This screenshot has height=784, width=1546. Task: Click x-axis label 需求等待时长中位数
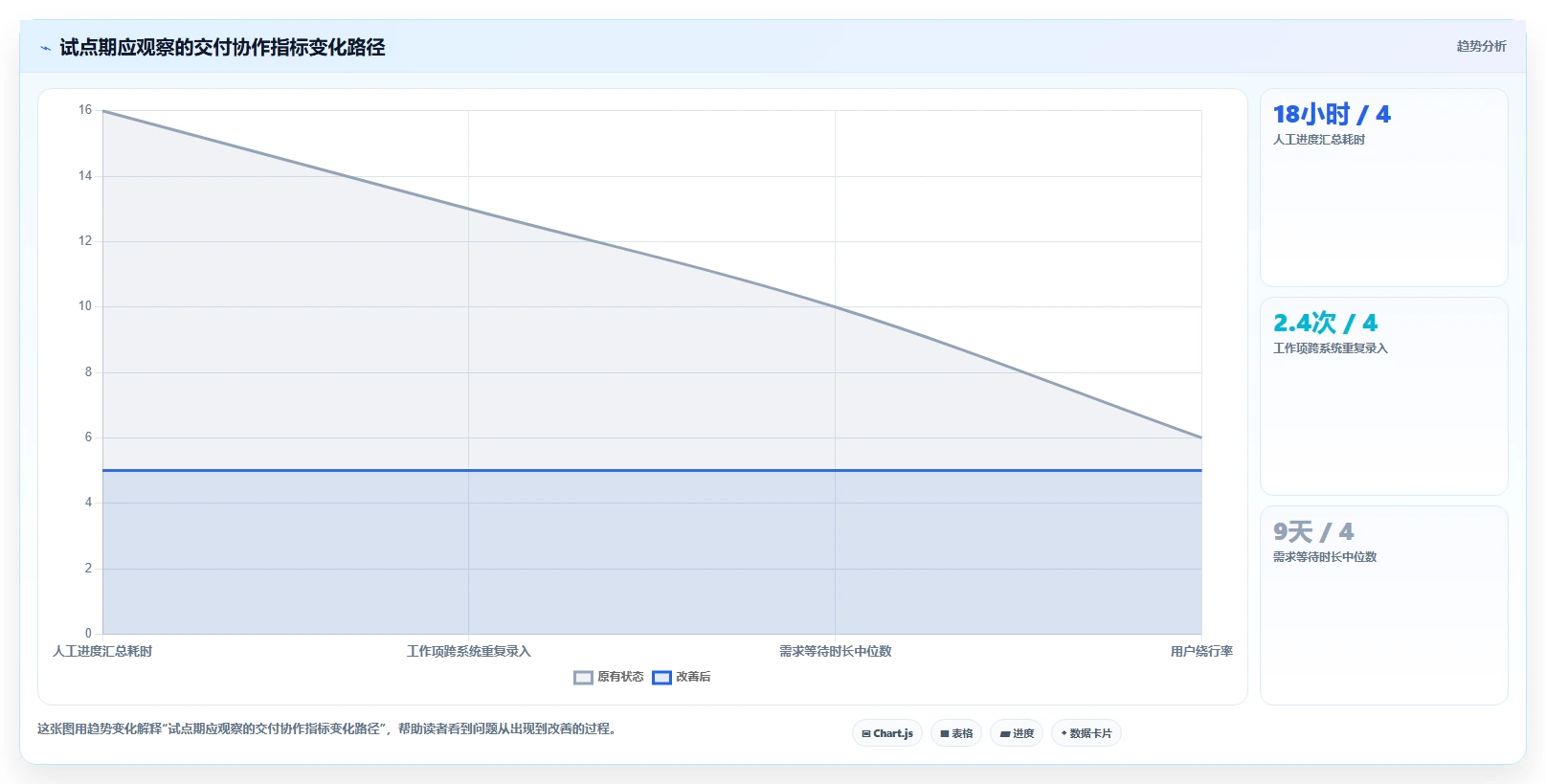(835, 651)
